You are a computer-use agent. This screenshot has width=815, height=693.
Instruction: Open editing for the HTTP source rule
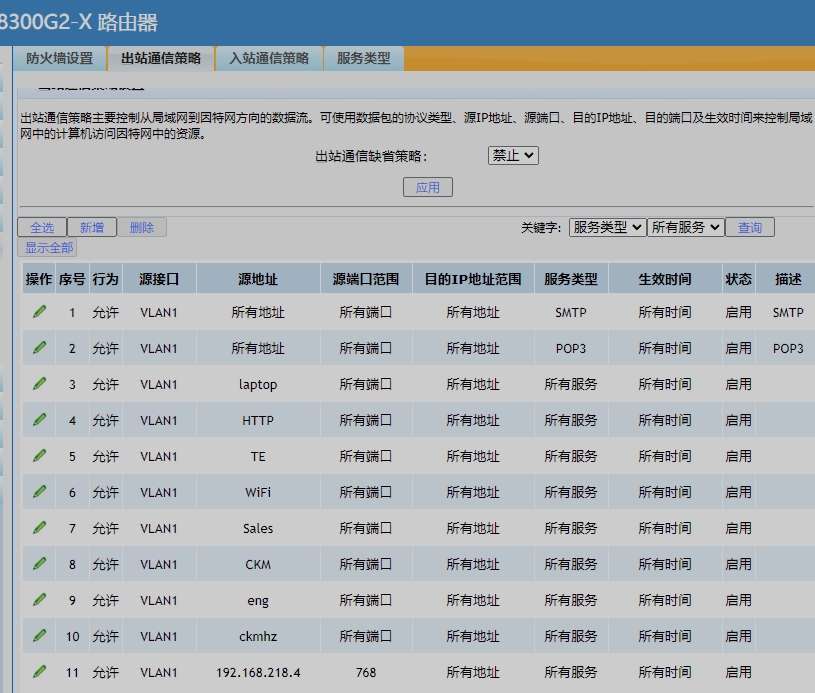point(39,420)
